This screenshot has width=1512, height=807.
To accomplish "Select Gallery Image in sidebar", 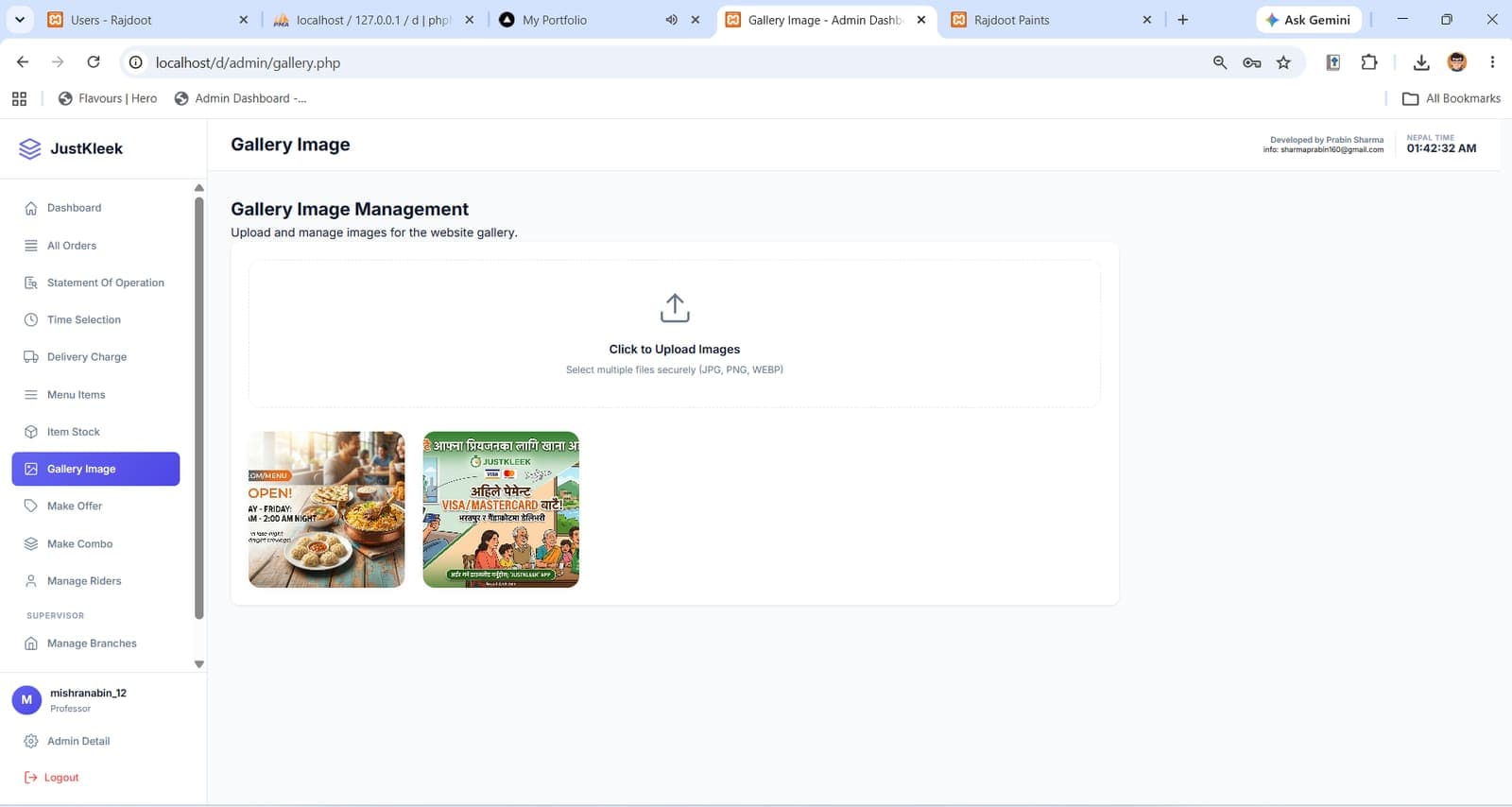I will click(95, 469).
